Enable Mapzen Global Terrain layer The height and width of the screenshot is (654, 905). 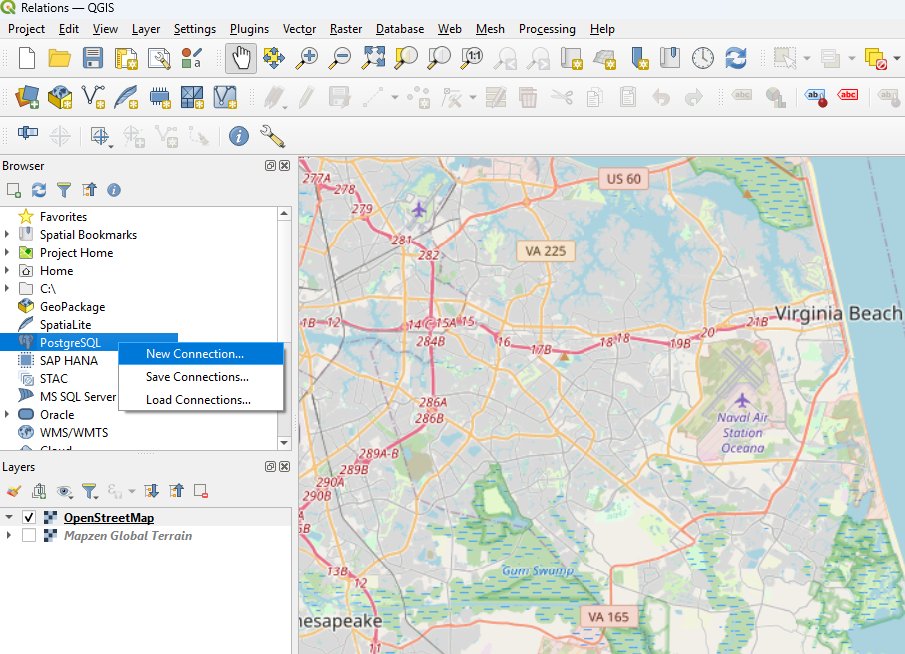29,535
